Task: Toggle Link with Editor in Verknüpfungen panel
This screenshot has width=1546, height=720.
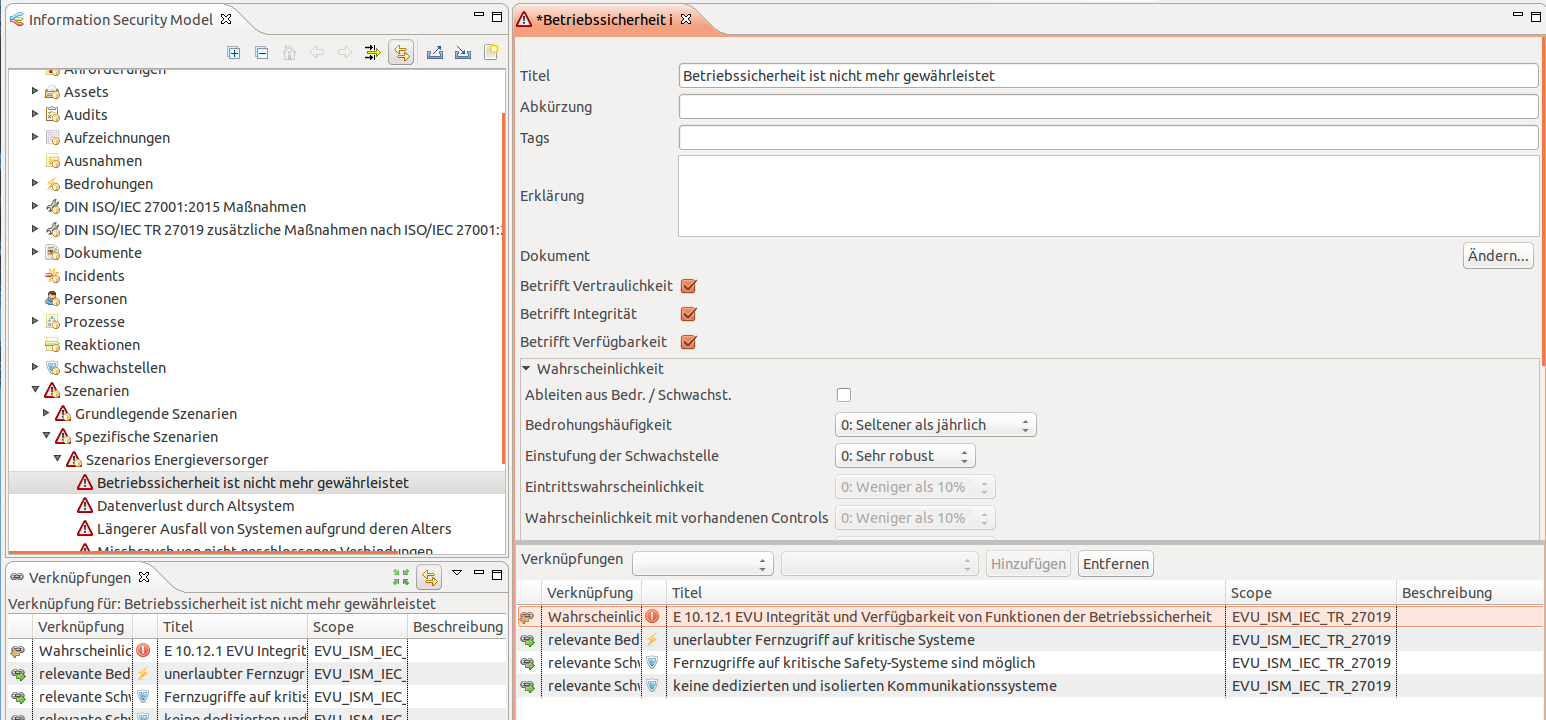Action: [x=429, y=577]
